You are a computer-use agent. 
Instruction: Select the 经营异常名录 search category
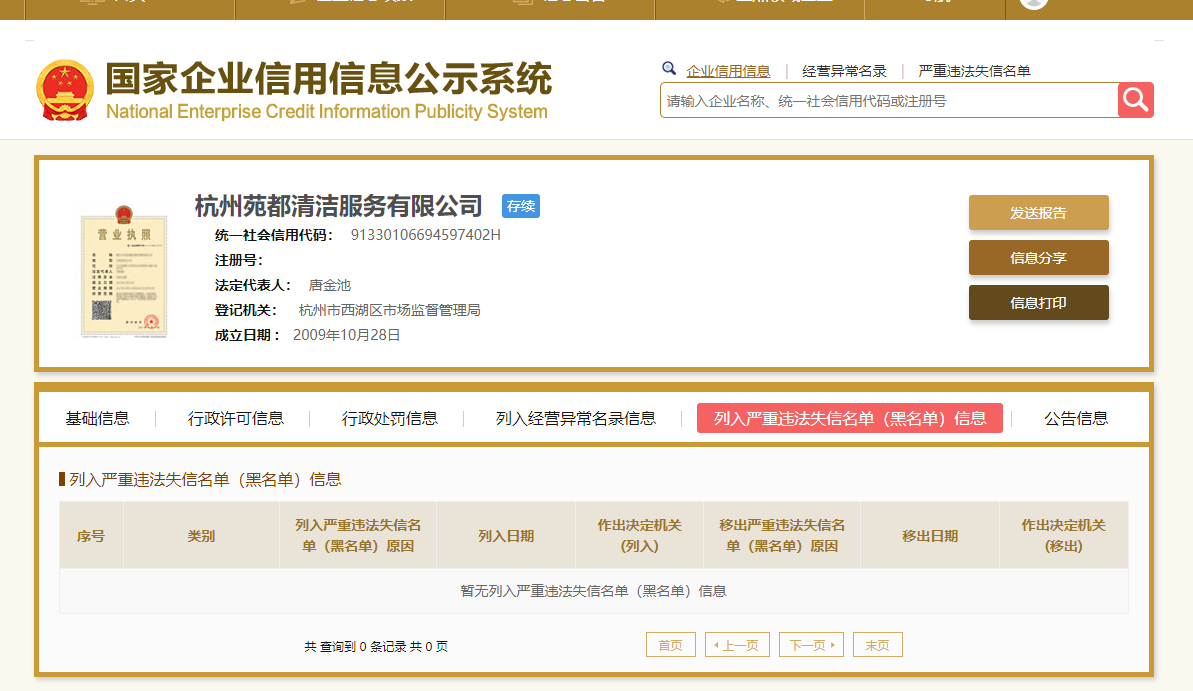click(x=844, y=71)
